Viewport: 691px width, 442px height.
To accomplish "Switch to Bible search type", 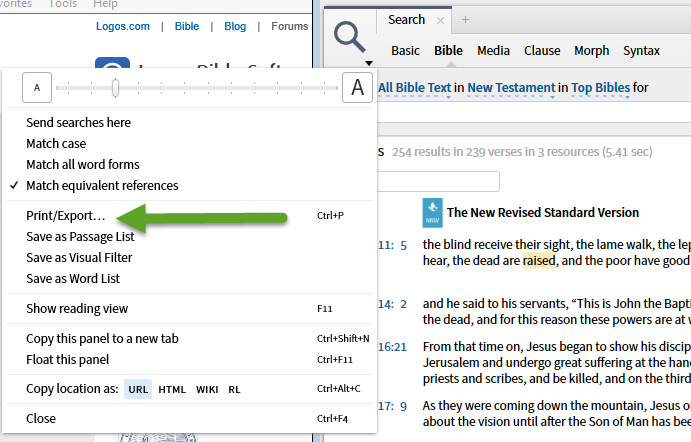I will [448, 51].
